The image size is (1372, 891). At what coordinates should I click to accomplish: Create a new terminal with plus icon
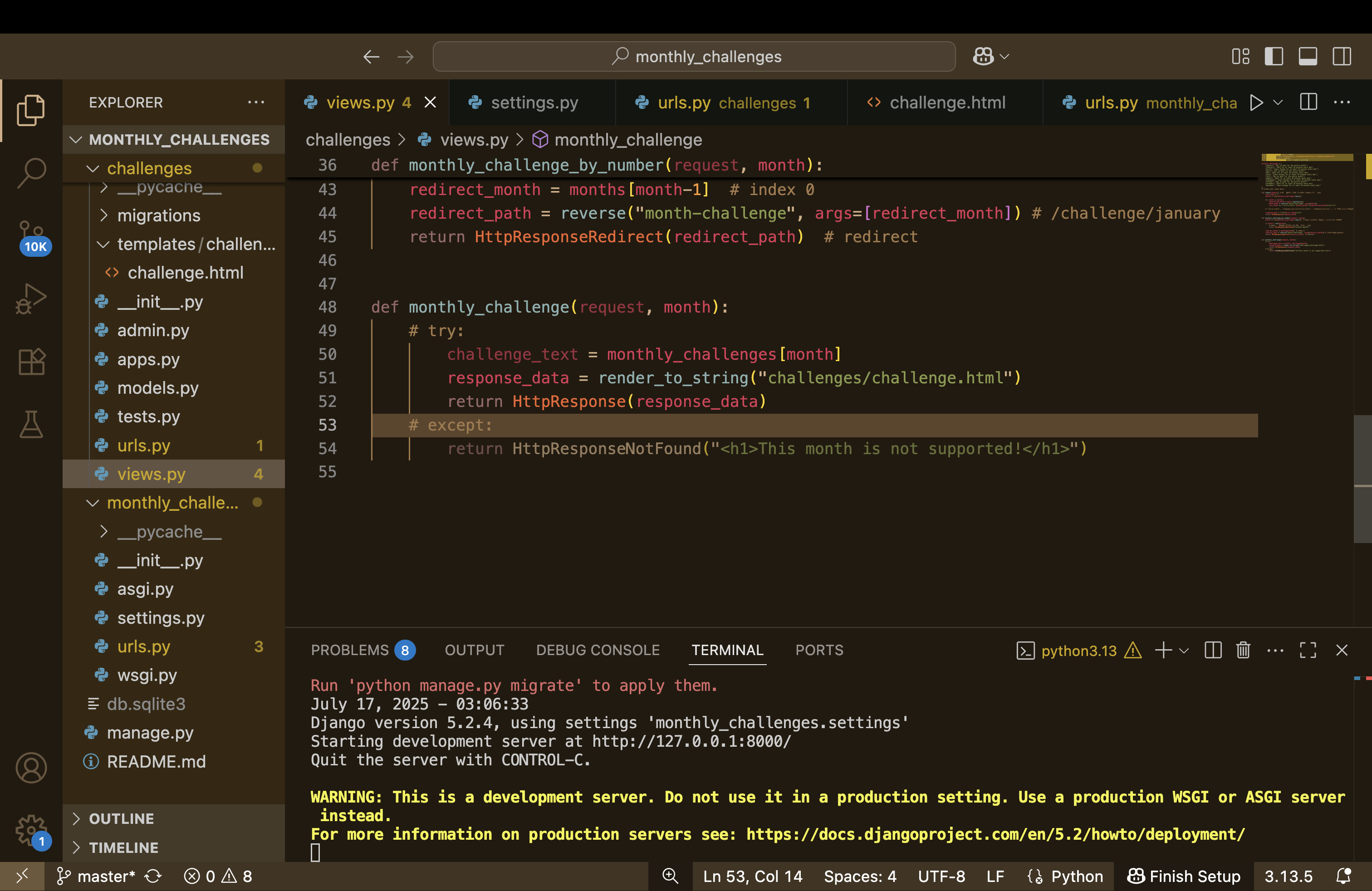(1163, 650)
